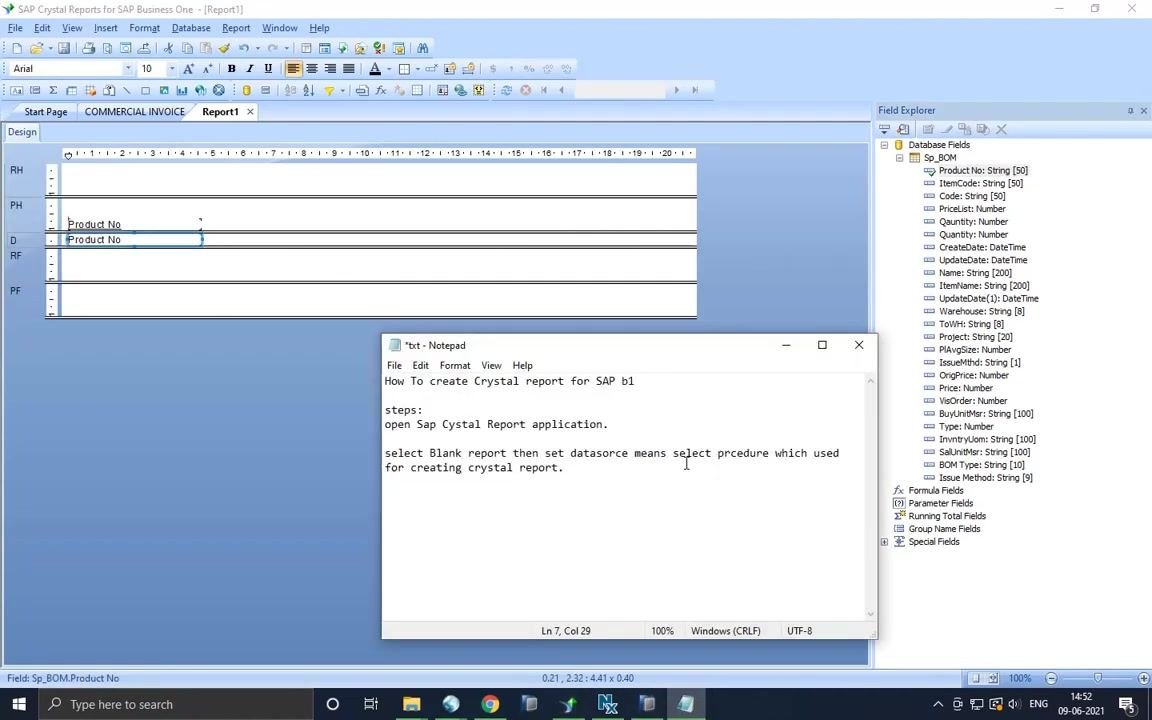Image resolution: width=1152 pixels, height=720 pixels.
Task: Open the Arial font name dropdown
Action: pos(128,69)
